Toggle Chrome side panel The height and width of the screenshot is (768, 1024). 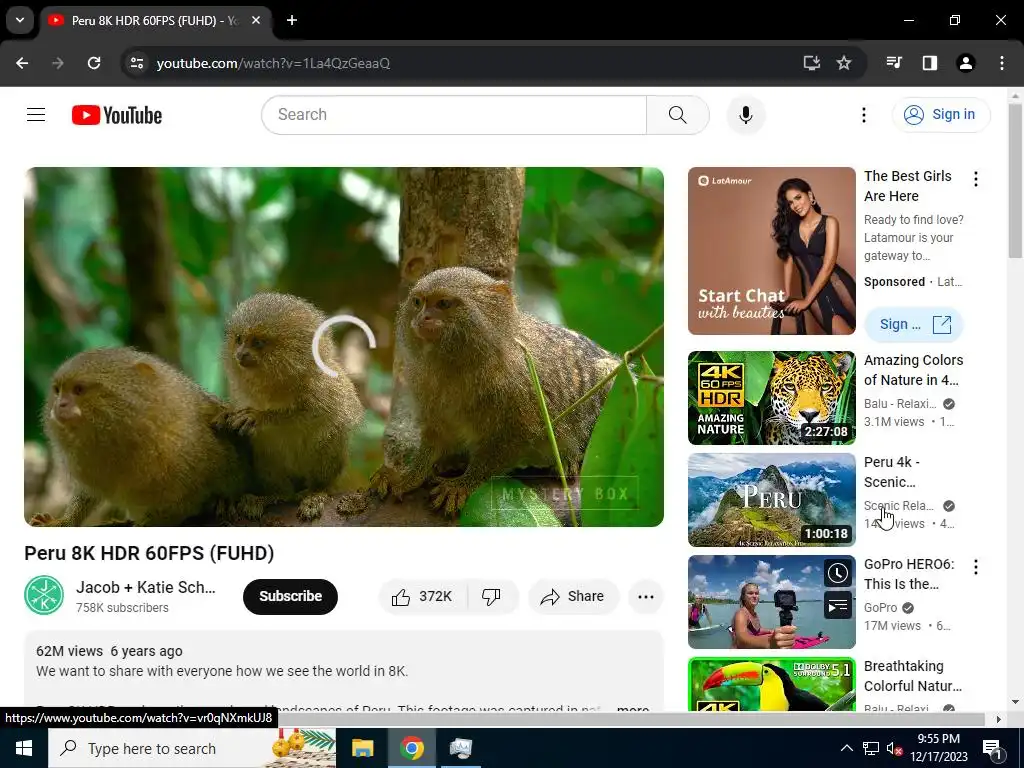(x=929, y=63)
